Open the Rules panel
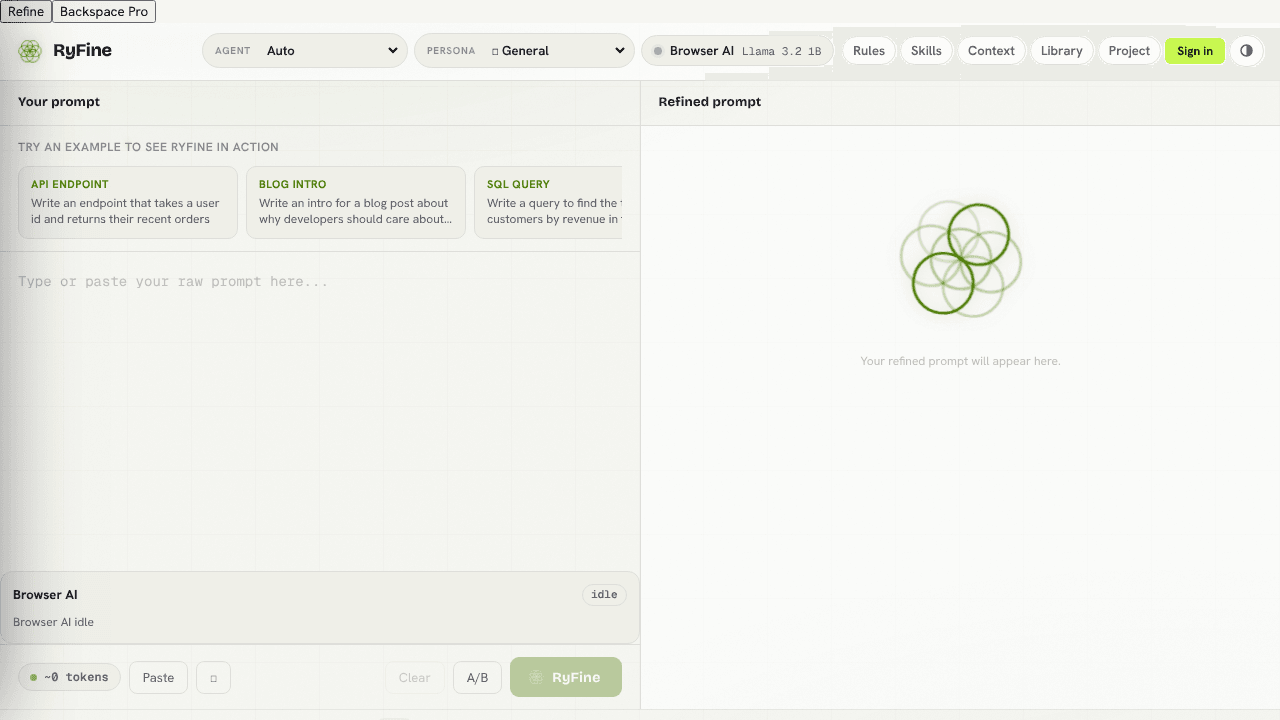The width and height of the screenshot is (1280, 720). point(869,51)
